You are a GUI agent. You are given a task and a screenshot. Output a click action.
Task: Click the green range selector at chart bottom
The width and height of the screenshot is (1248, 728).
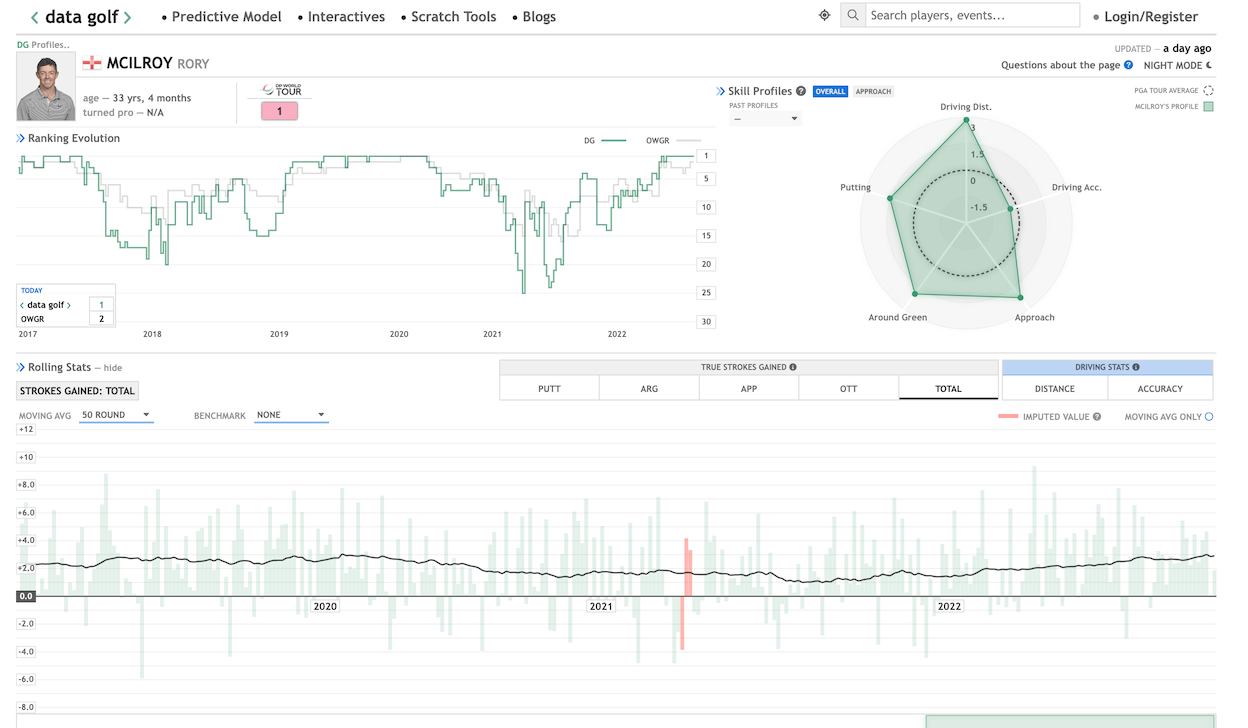1070,721
